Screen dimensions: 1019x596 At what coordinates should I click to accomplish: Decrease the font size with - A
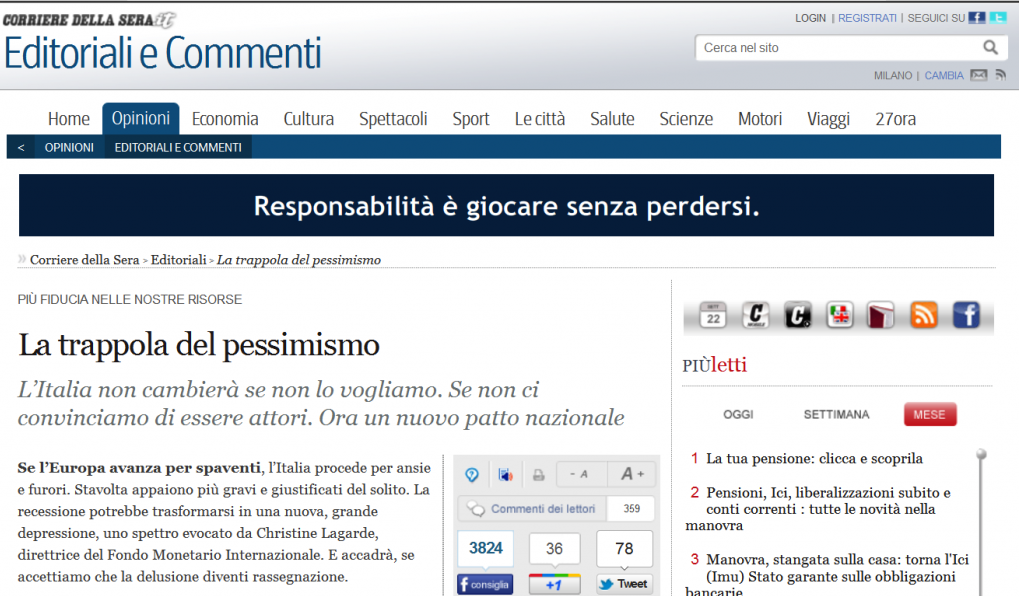point(582,474)
